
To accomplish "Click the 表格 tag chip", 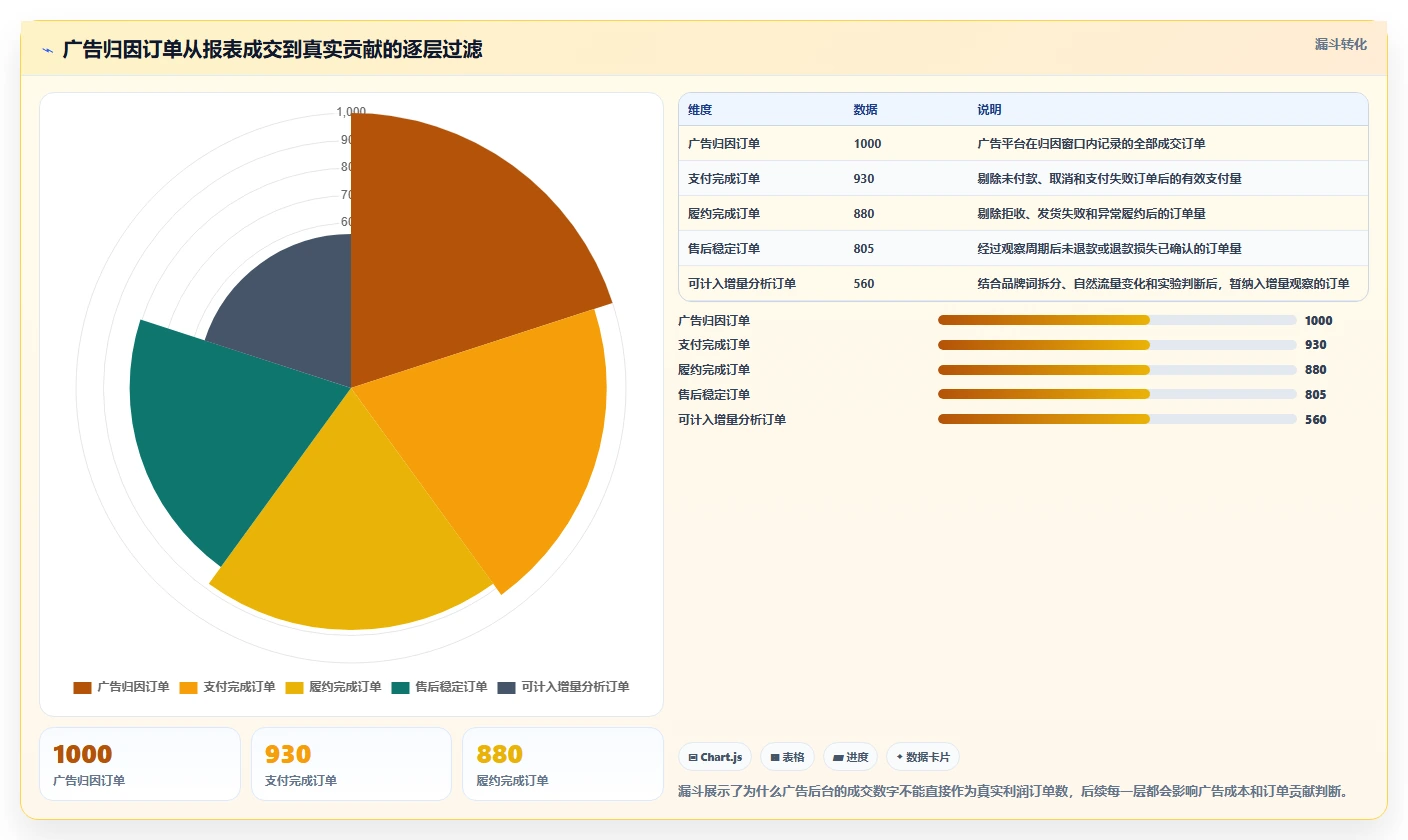I will (787, 757).
